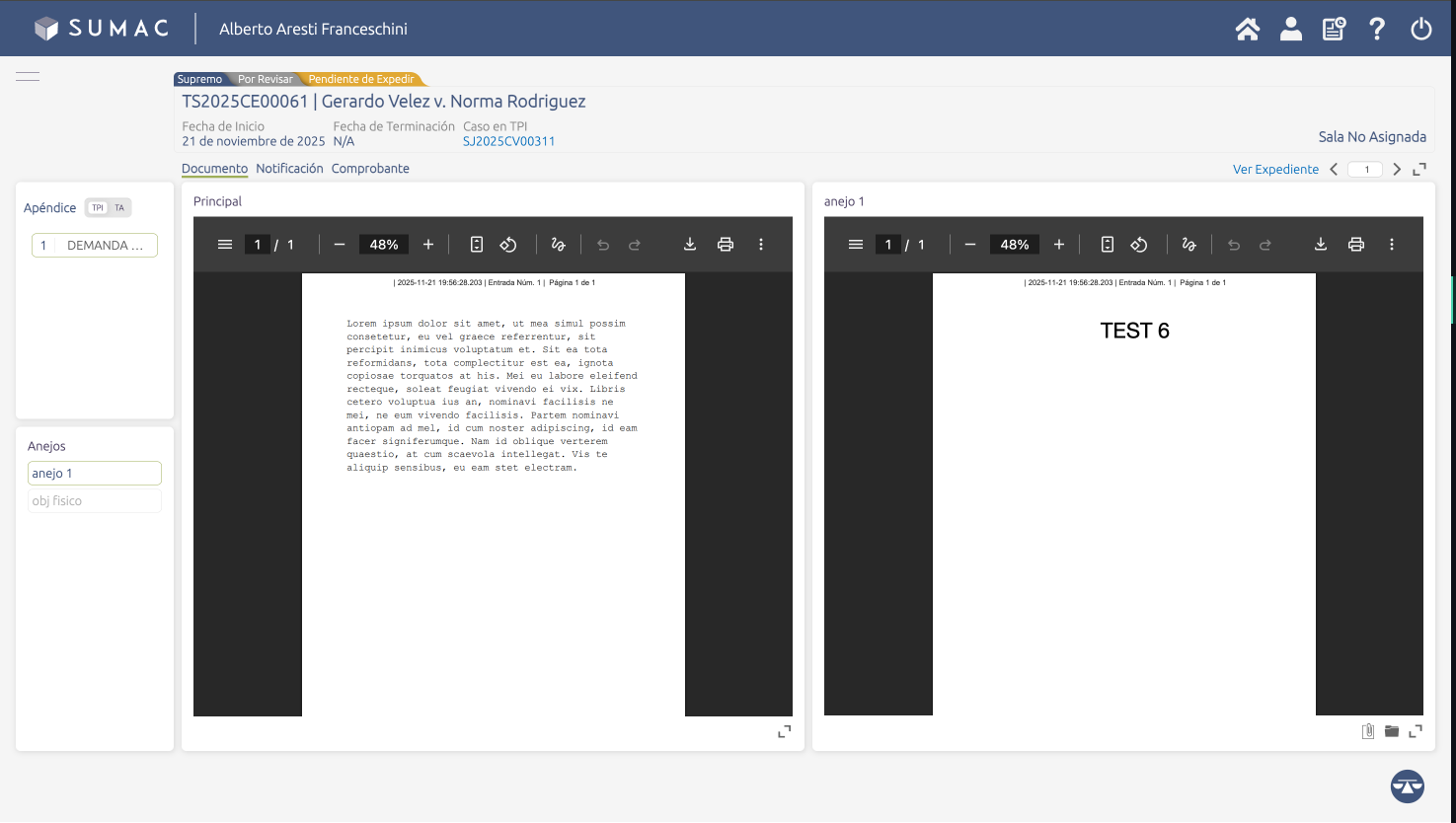Open the help question mark icon
This screenshot has height=823, width=1456.
[x=1377, y=29]
